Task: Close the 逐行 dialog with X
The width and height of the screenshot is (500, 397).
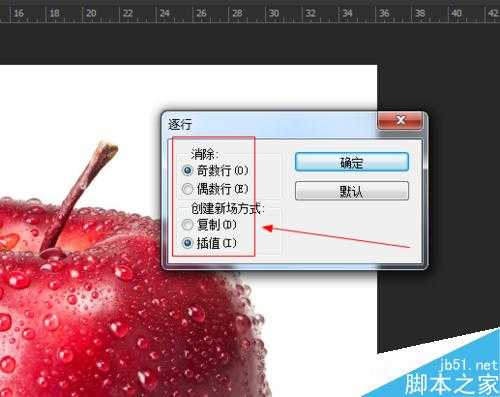Action: click(401, 120)
